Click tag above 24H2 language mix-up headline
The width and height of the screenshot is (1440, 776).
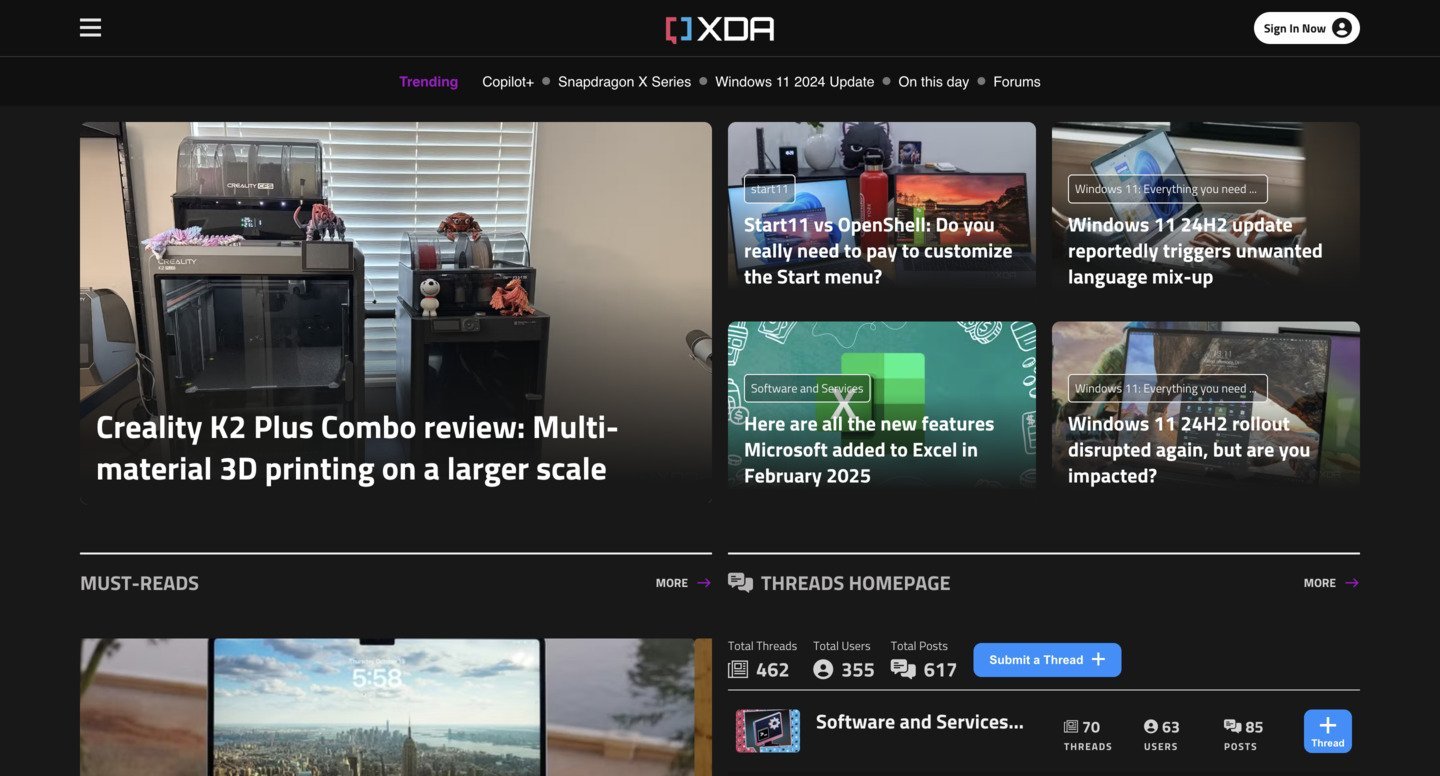pyautogui.click(x=1167, y=189)
